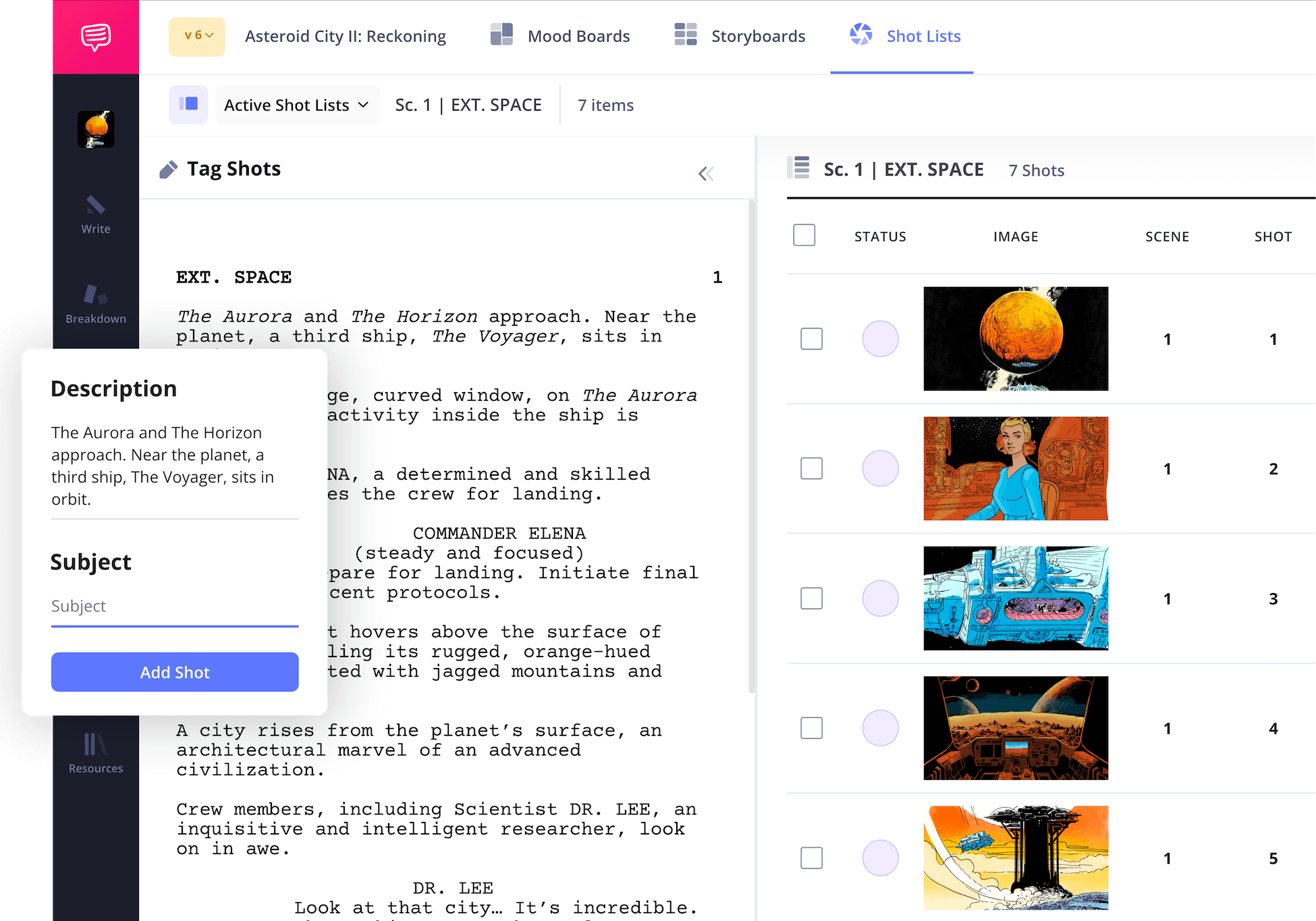Screen dimensions: 1316x921
Task: Sort by the STATUS column header
Action: pyautogui.click(x=880, y=237)
